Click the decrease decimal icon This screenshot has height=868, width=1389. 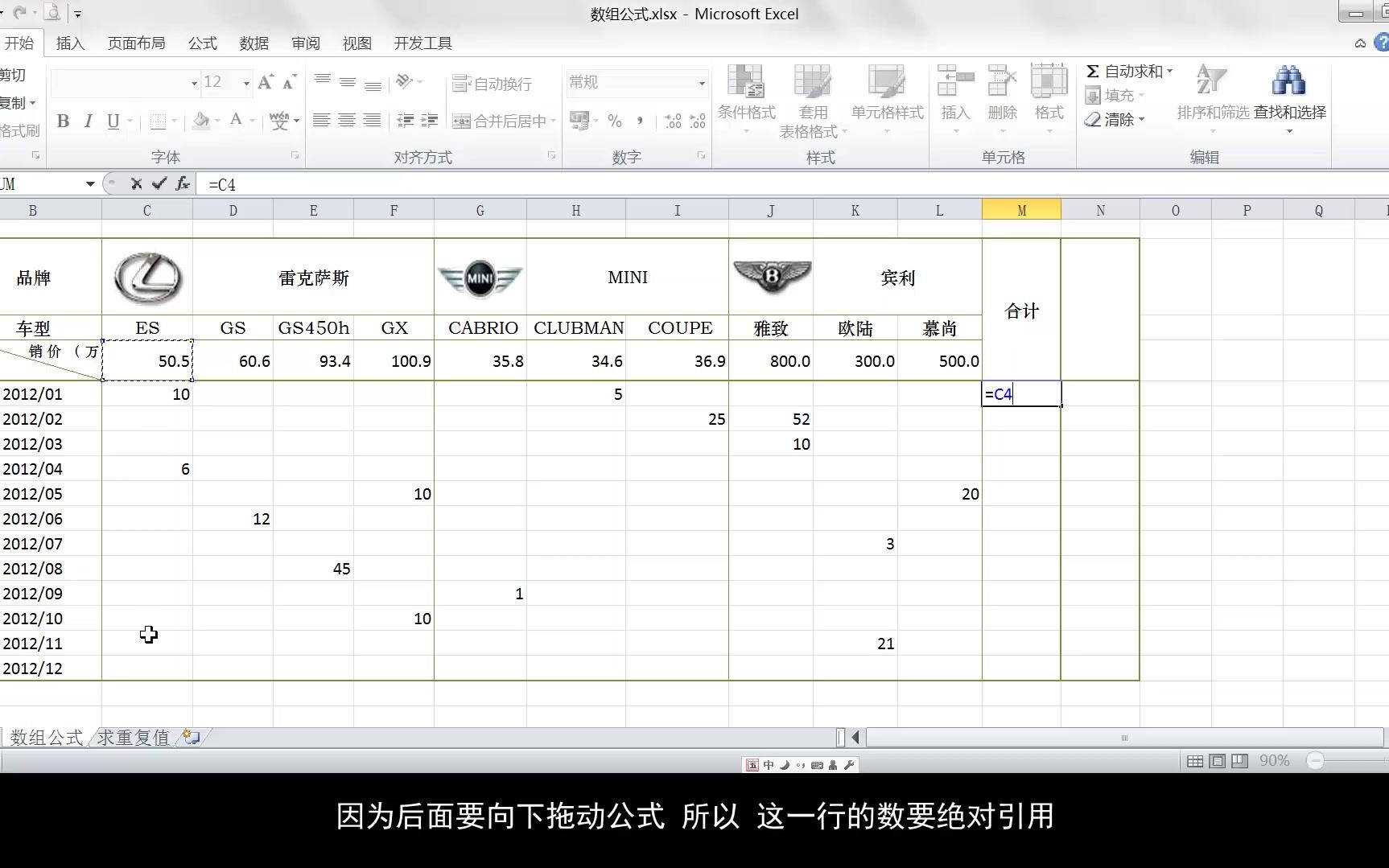(698, 121)
